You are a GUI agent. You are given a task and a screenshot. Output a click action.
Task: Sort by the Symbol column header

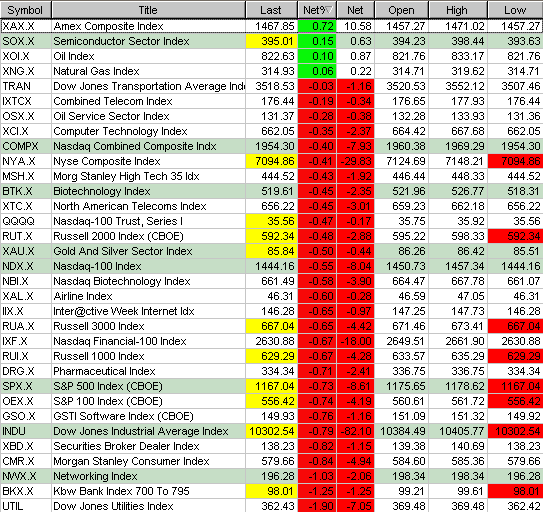pyautogui.click(x=26, y=10)
